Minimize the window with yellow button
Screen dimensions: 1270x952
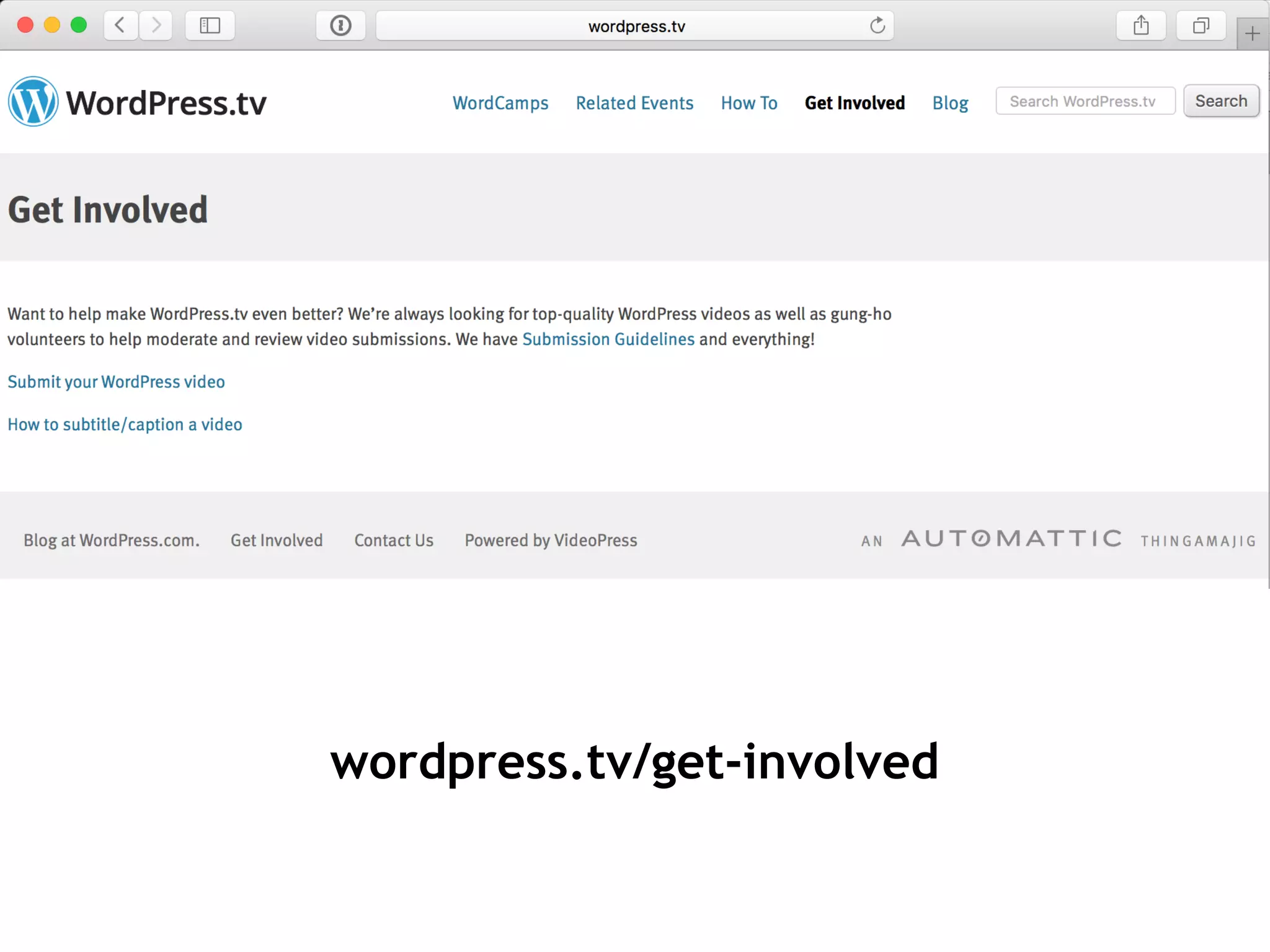52,25
